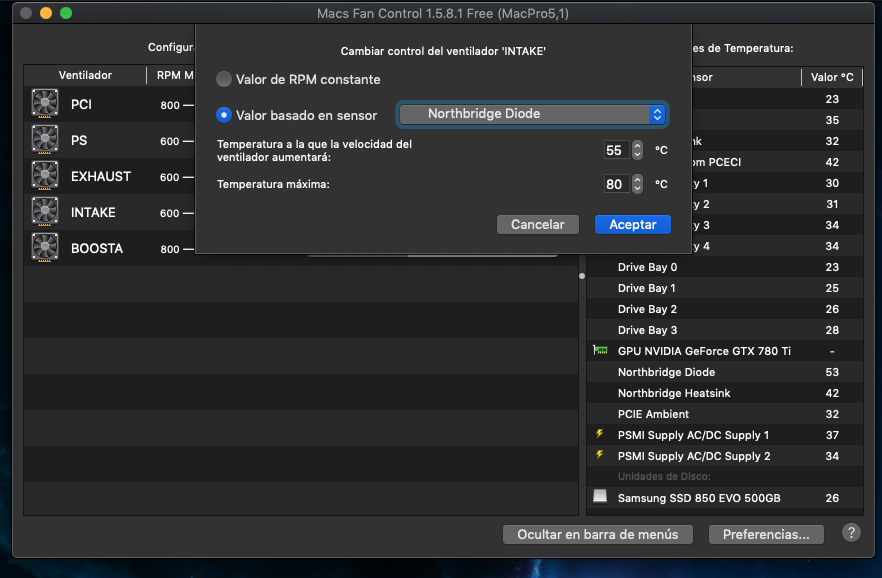Confirm with the Aceptar button
The width and height of the screenshot is (882, 578).
pos(632,225)
